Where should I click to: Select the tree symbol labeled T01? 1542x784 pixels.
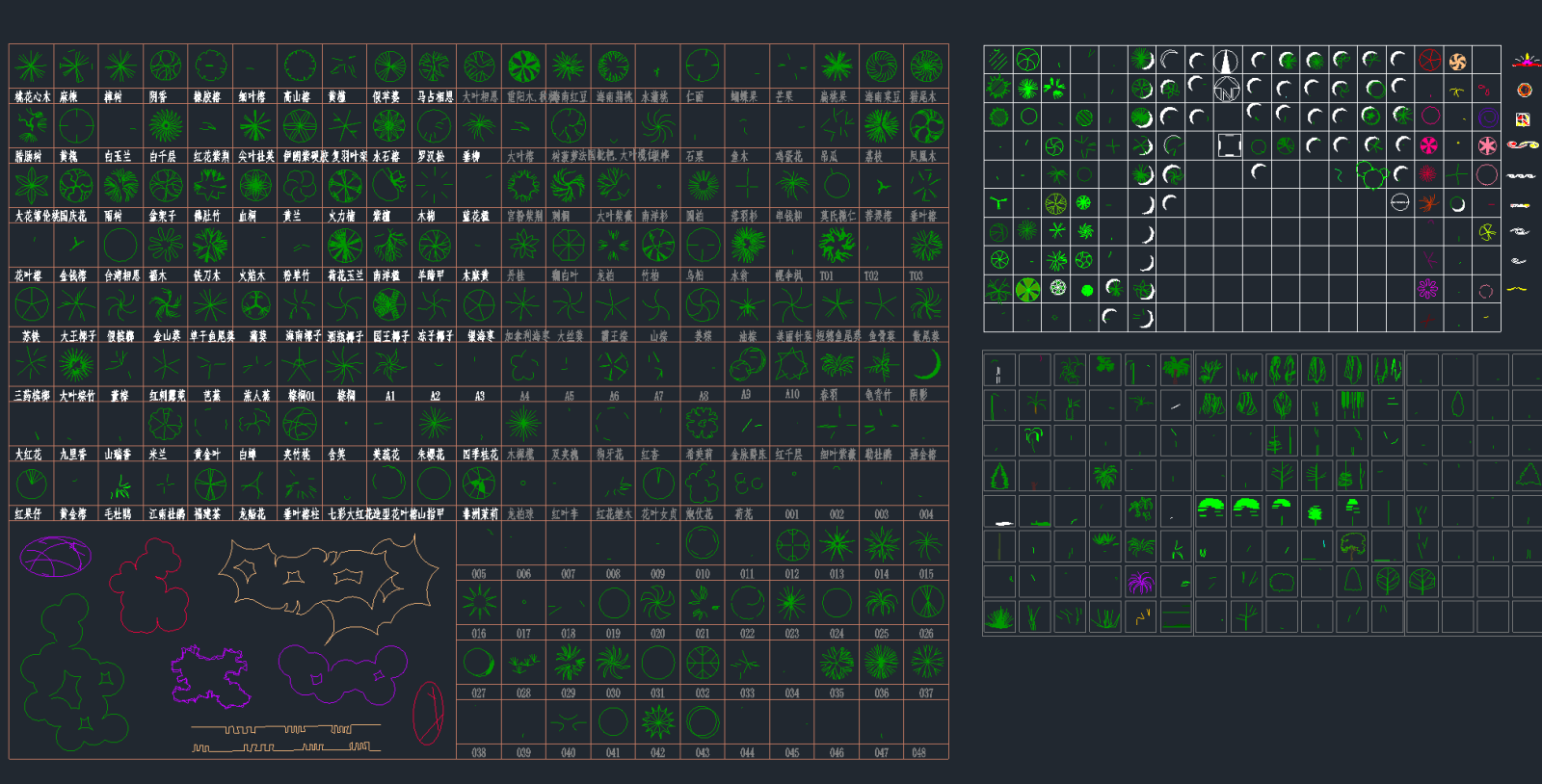point(837,246)
